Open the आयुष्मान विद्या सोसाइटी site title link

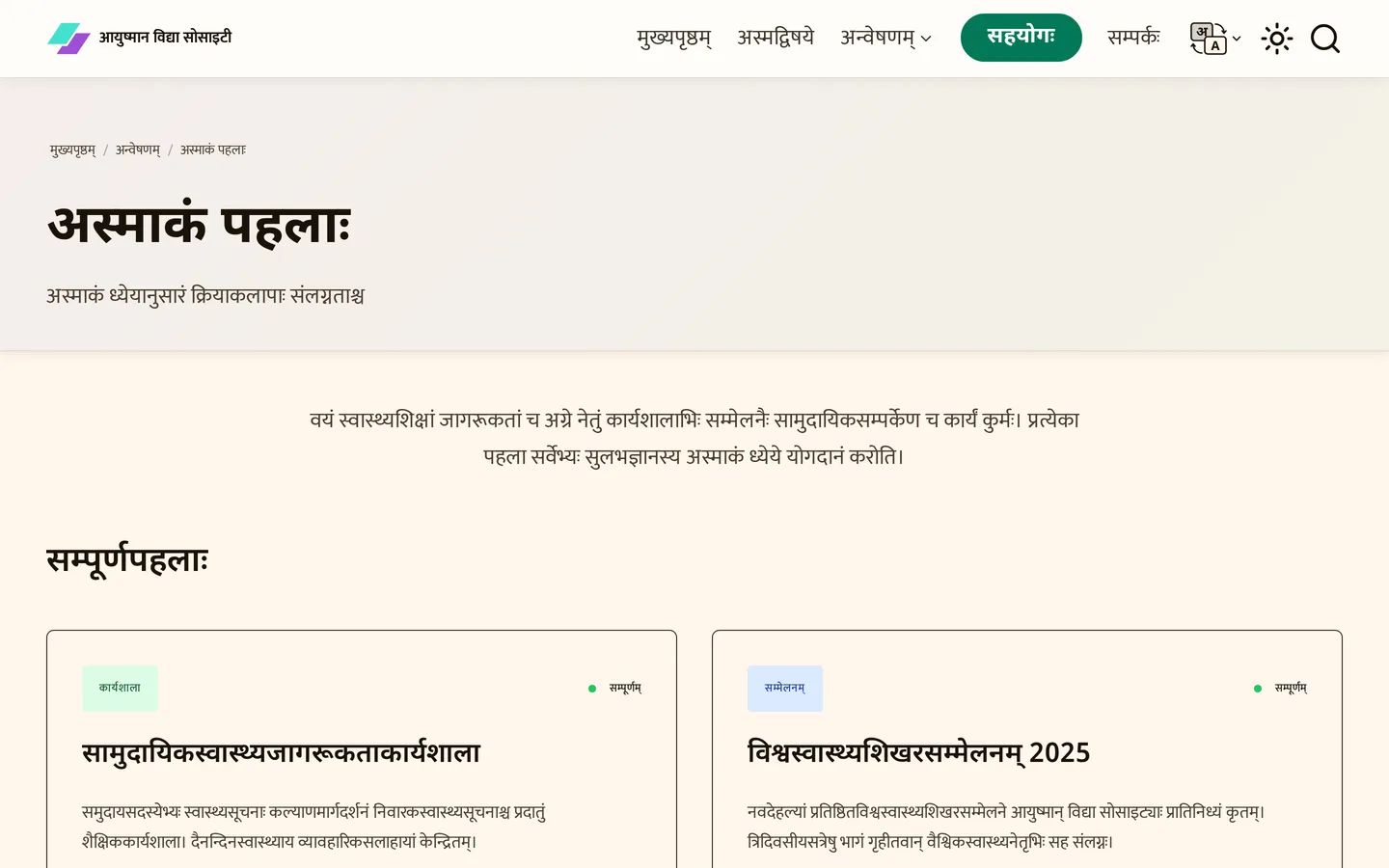165,38
